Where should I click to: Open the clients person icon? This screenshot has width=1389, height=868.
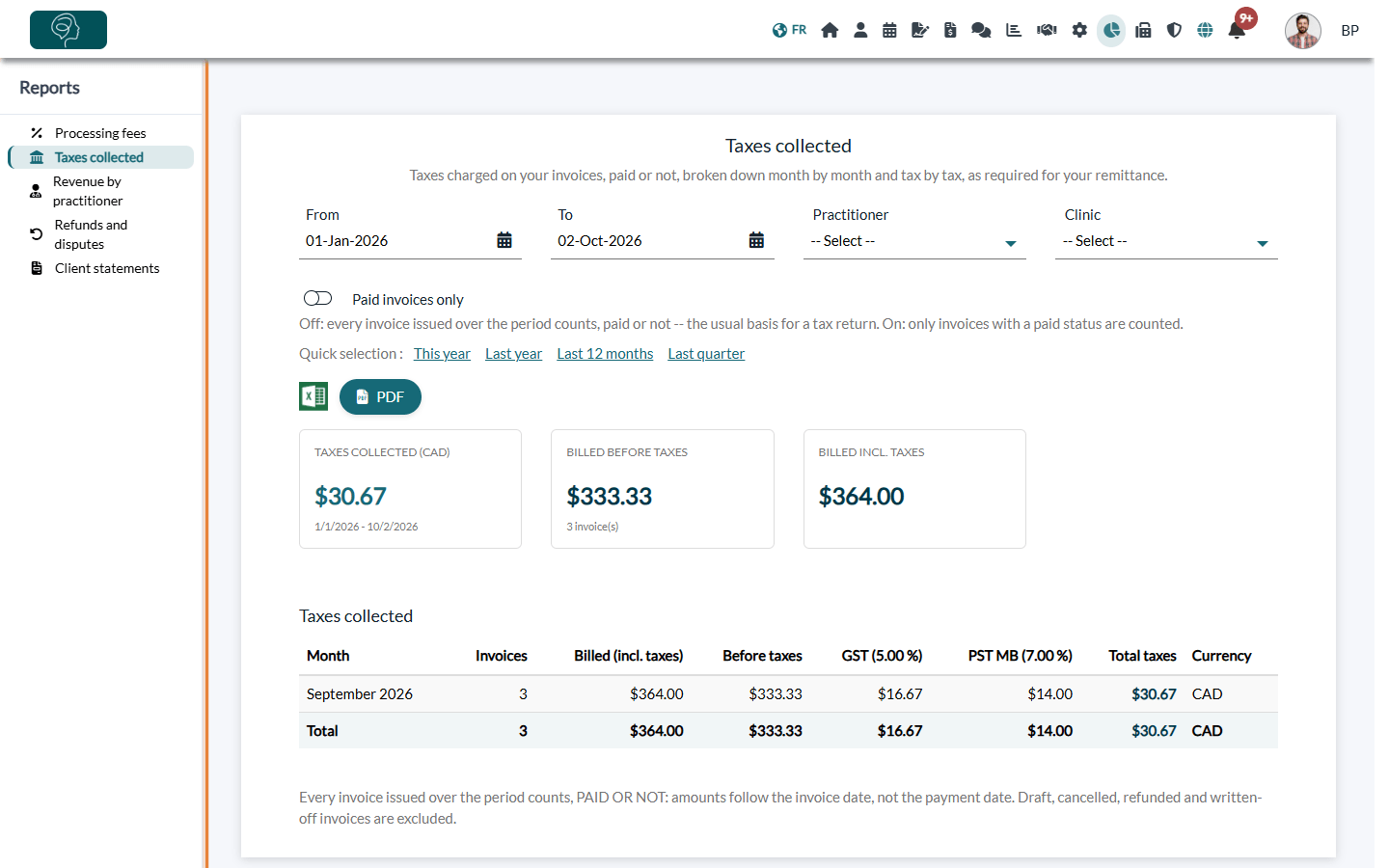(860, 30)
